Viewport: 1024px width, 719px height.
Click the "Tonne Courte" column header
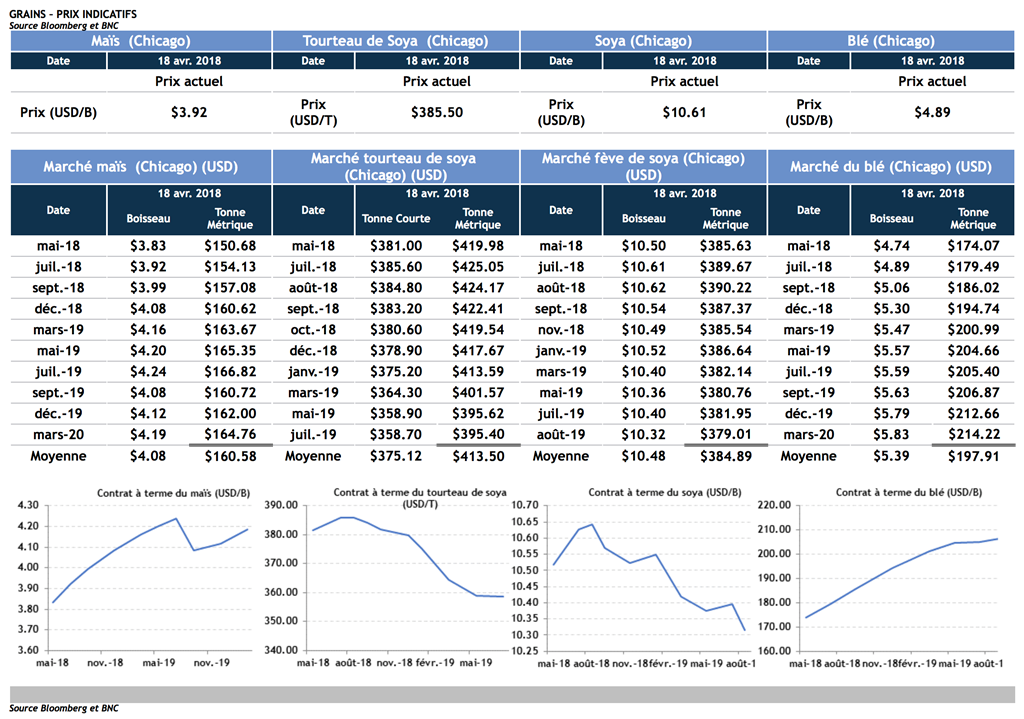coord(396,218)
